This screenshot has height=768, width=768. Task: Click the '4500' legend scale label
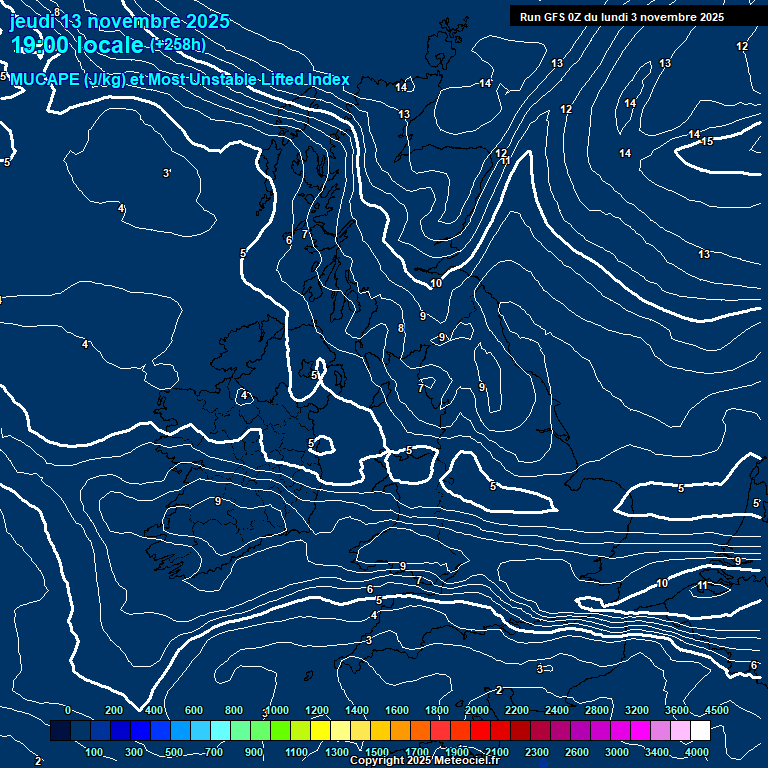tap(717, 710)
